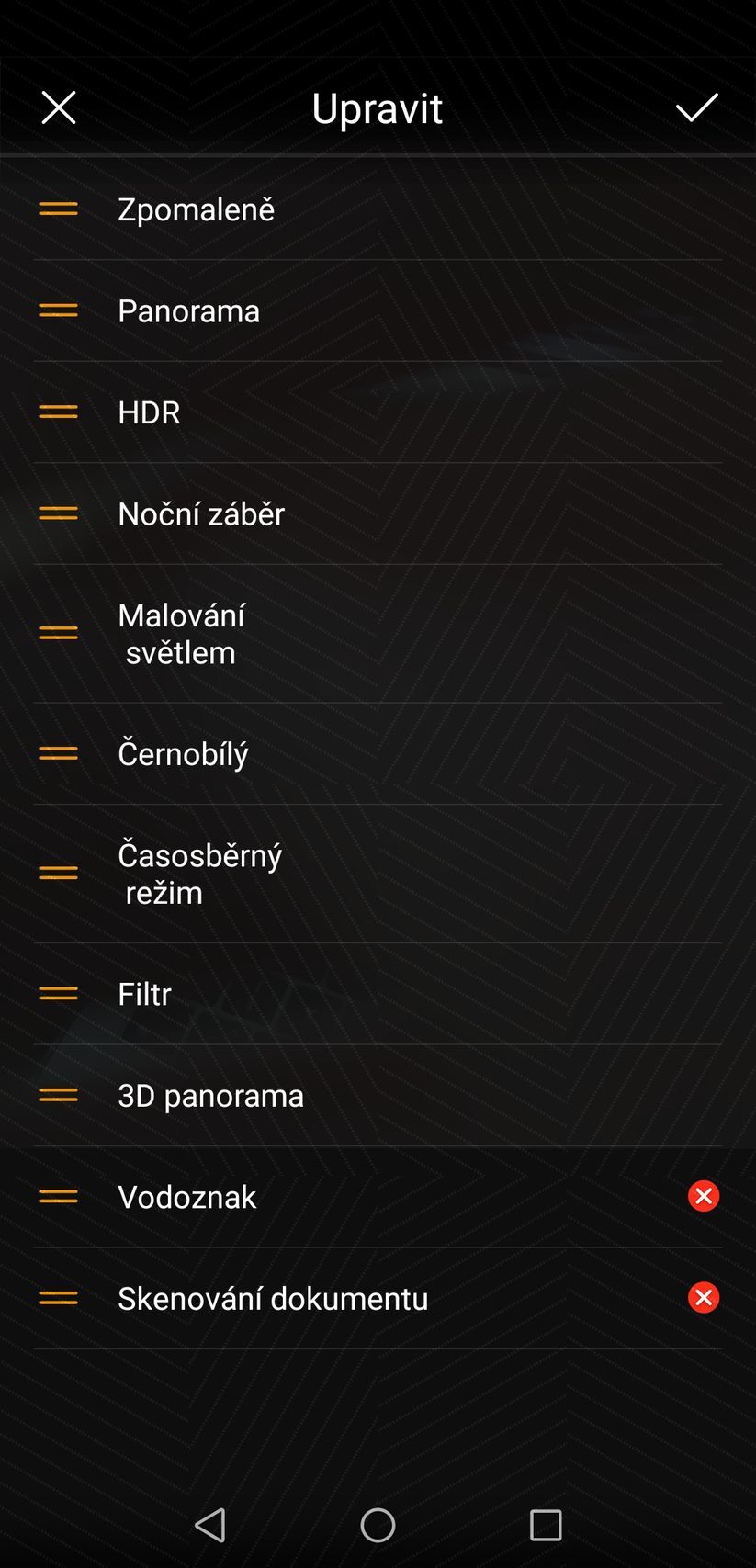The image size is (756, 1568).
Task: Confirm changes with the checkmark icon
Action: pos(696,108)
